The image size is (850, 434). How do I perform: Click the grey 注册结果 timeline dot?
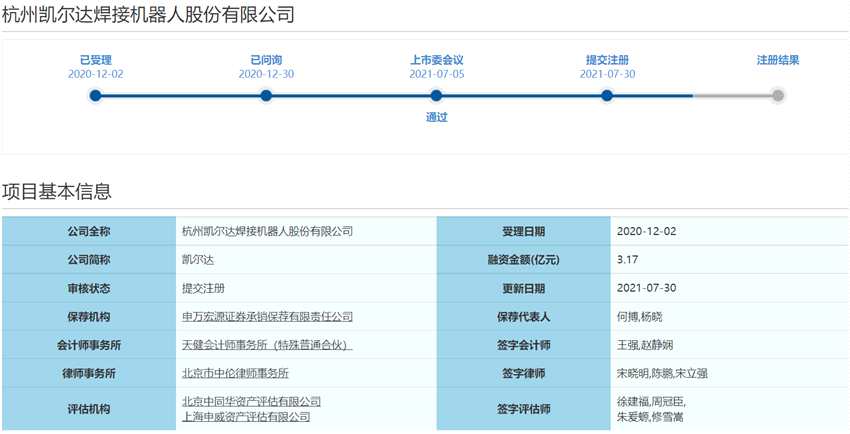[778, 96]
